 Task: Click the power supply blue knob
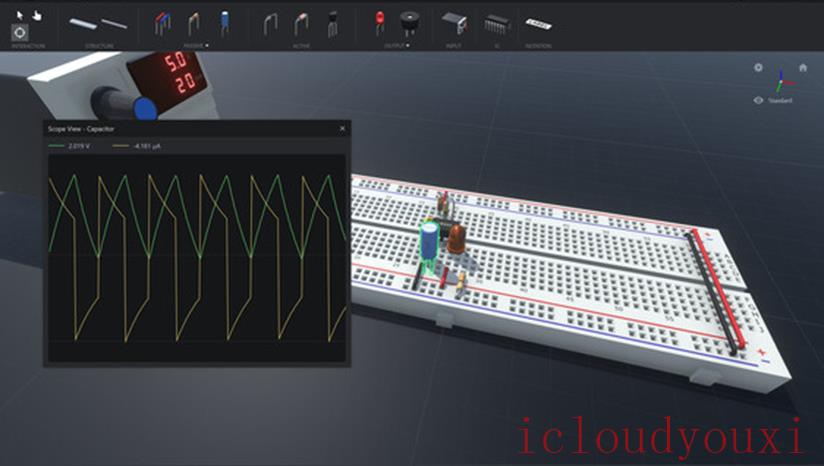(145, 109)
